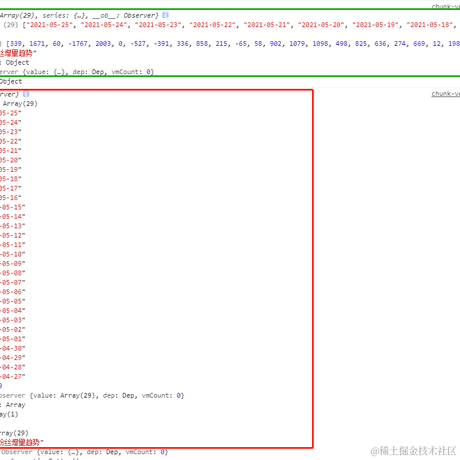Click the value 339 in the numbers array
The width and height of the screenshot is (460, 460).
[16, 44]
